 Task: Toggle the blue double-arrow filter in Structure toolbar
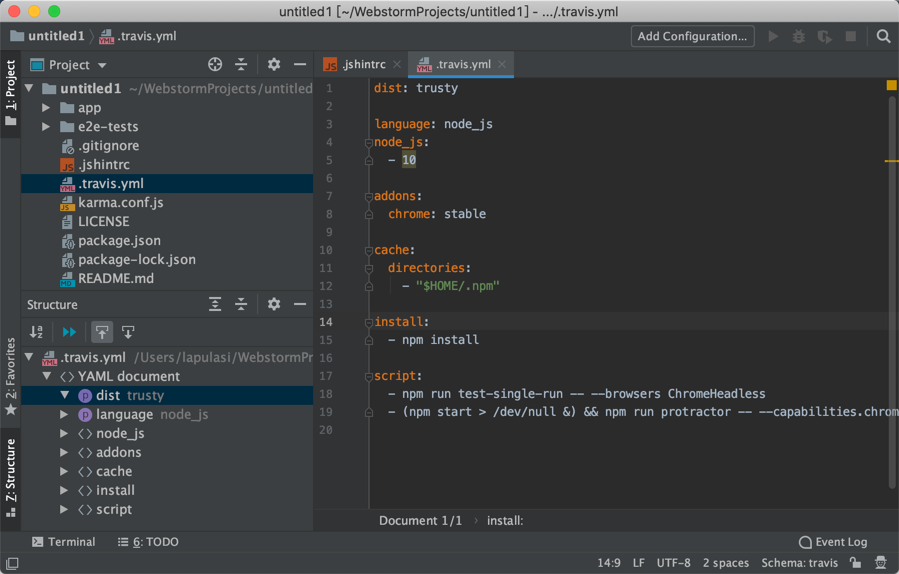[69, 332]
